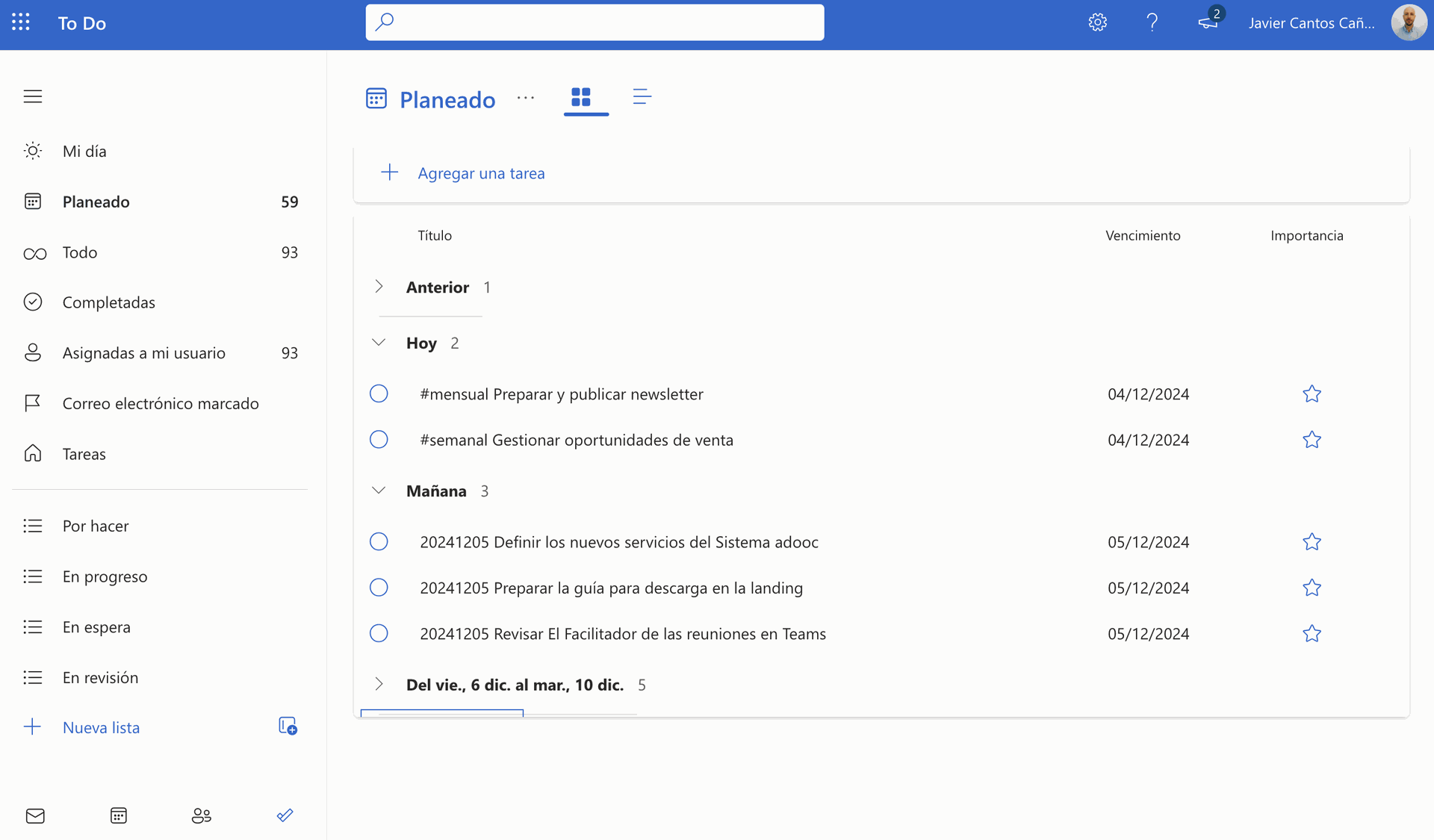The height and width of the screenshot is (840, 1434).
Task: Star Preparar la guía task
Action: (1312, 588)
